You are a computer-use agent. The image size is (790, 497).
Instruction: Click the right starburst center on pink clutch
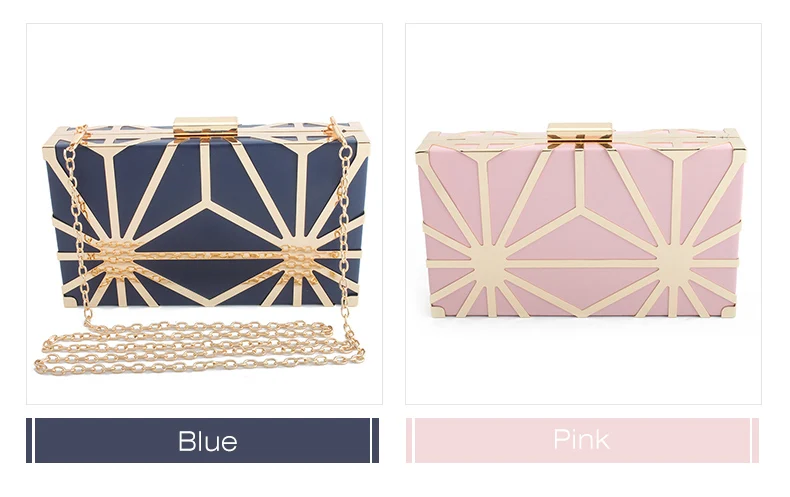click(674, 263)
